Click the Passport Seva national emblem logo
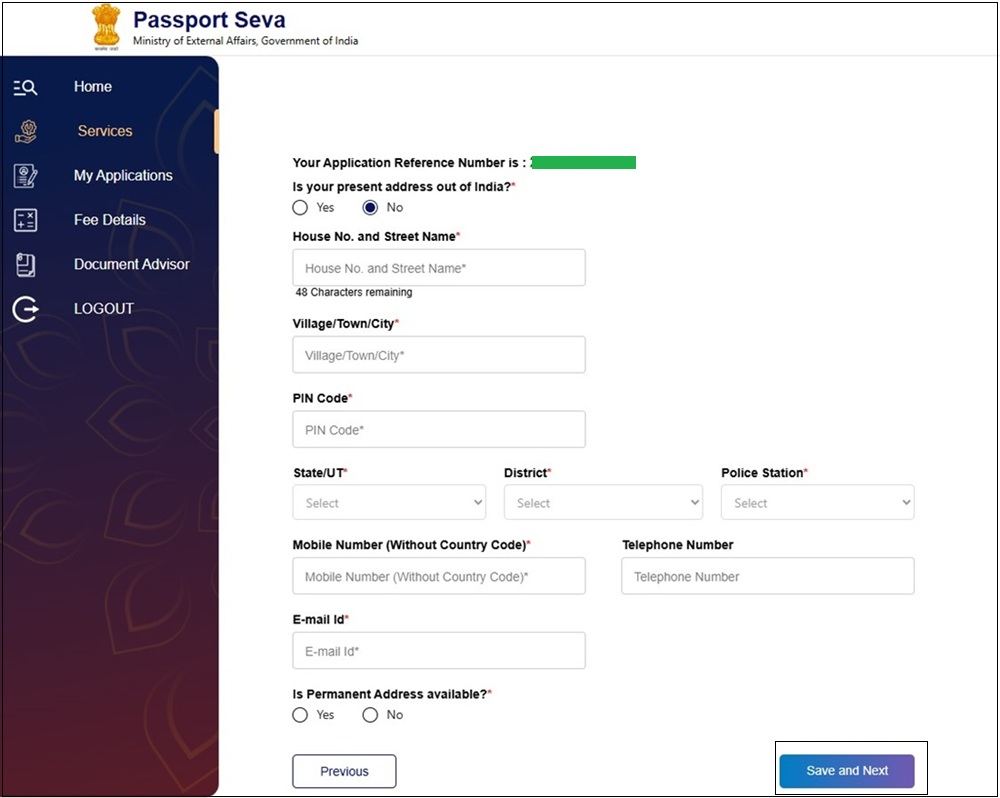Screen dimensions: 1000x798 pos(106,27)
